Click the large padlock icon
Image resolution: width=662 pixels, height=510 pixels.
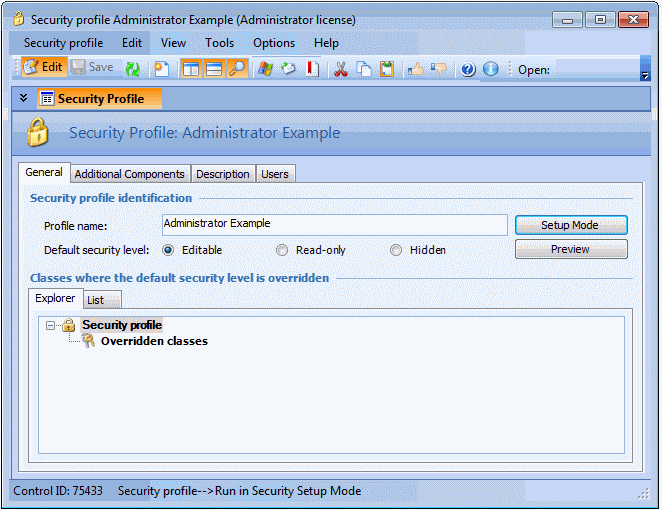point(37,133)
